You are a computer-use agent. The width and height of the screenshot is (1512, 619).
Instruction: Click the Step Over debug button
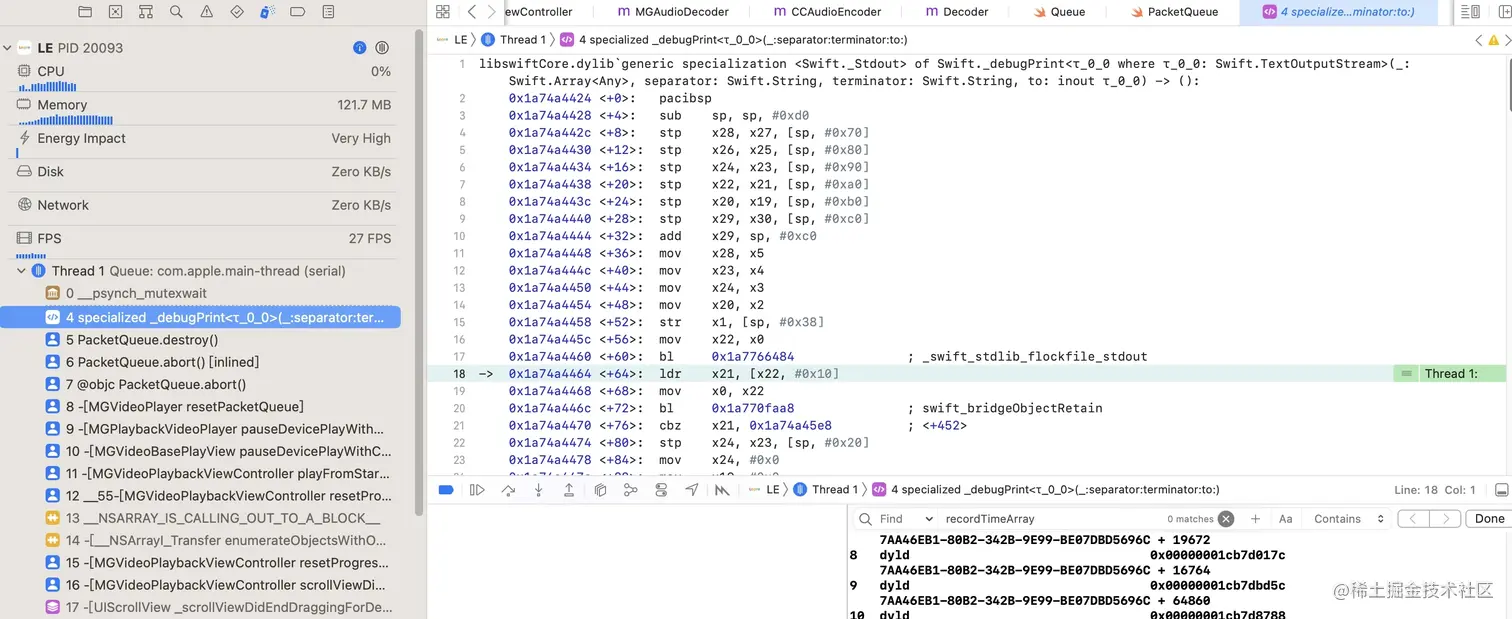pos(508,490)
